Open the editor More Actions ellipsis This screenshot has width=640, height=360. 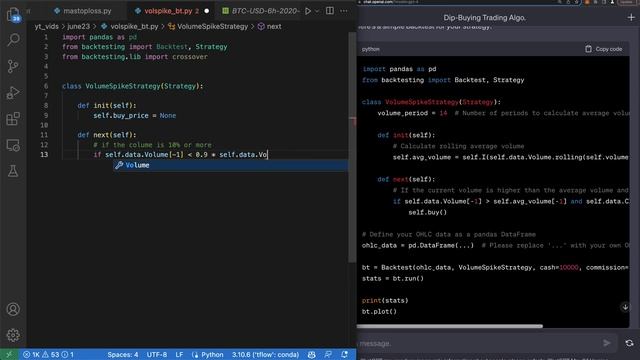tap(344, 11)
